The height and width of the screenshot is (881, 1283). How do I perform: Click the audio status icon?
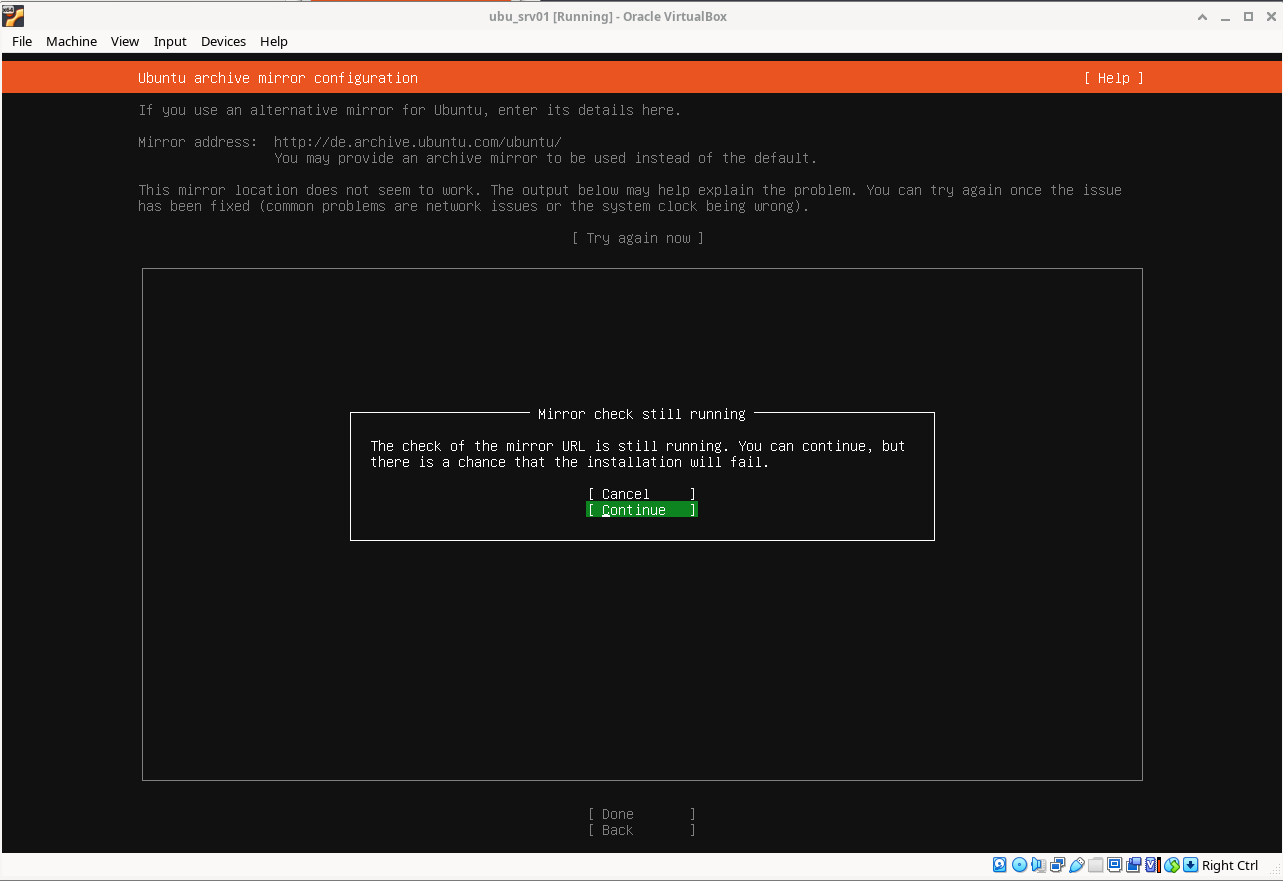[1038, 865]
